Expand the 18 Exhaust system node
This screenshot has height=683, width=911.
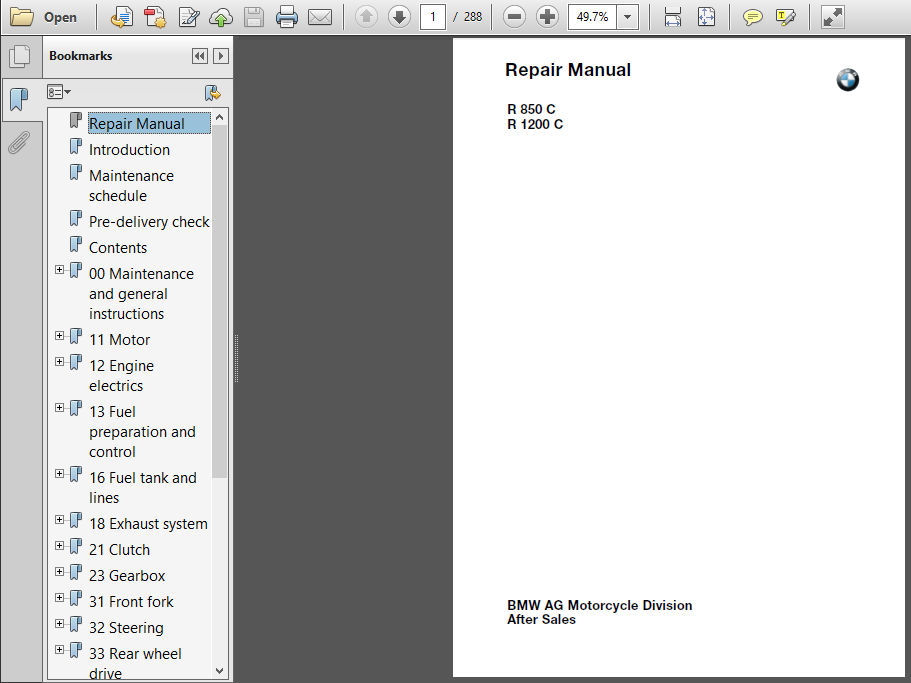59,520
